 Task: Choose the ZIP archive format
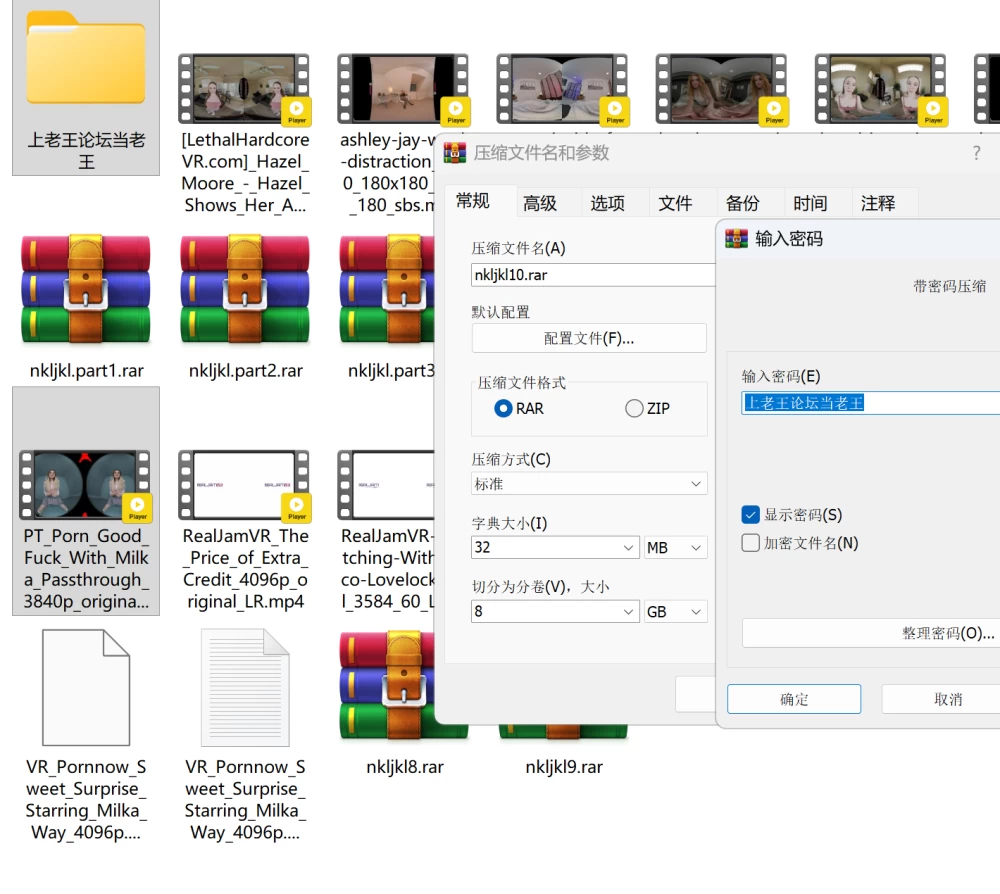click(x=634, y=408)
